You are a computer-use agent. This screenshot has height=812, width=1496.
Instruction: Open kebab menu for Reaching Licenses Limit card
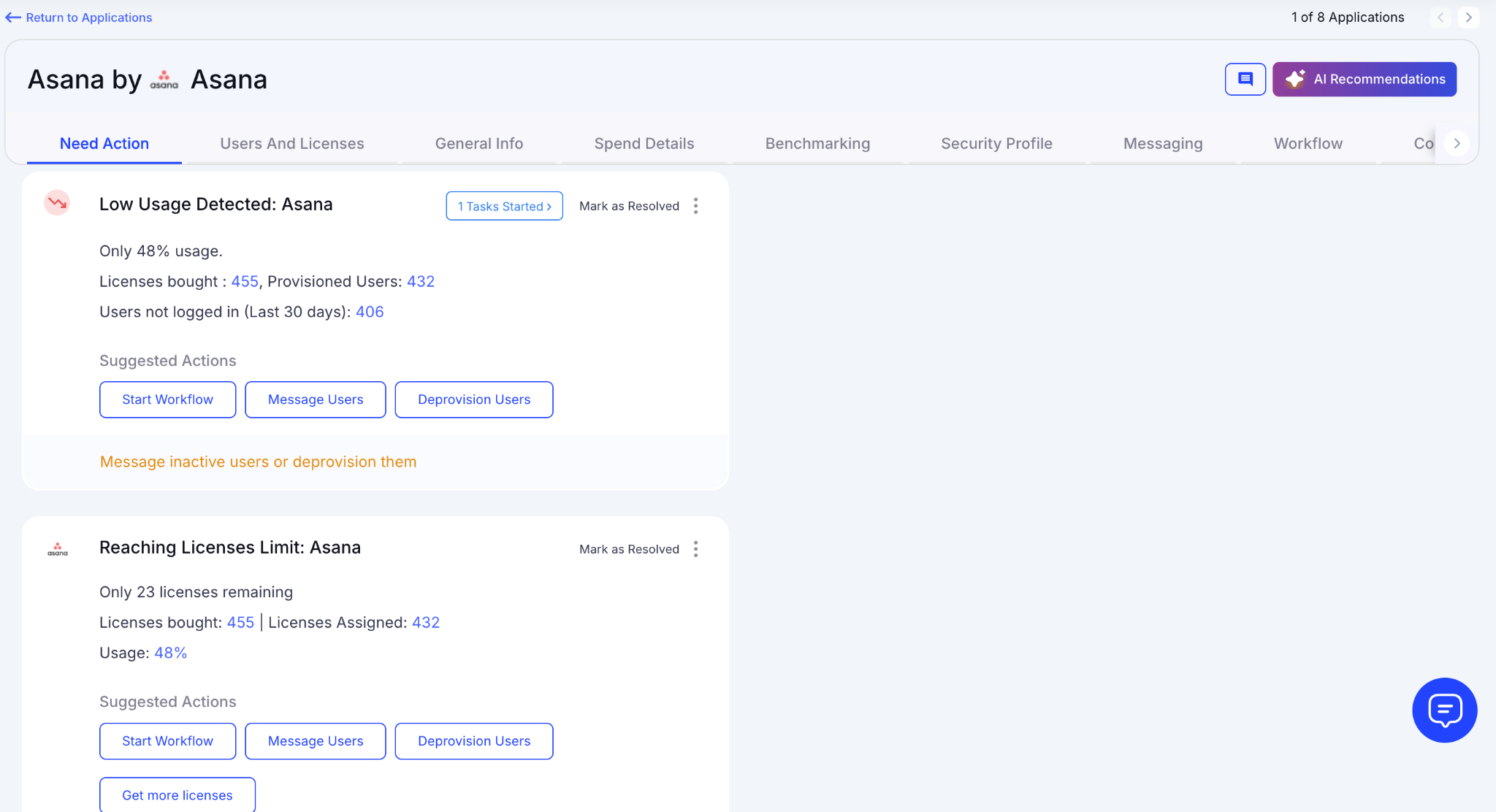695,549
